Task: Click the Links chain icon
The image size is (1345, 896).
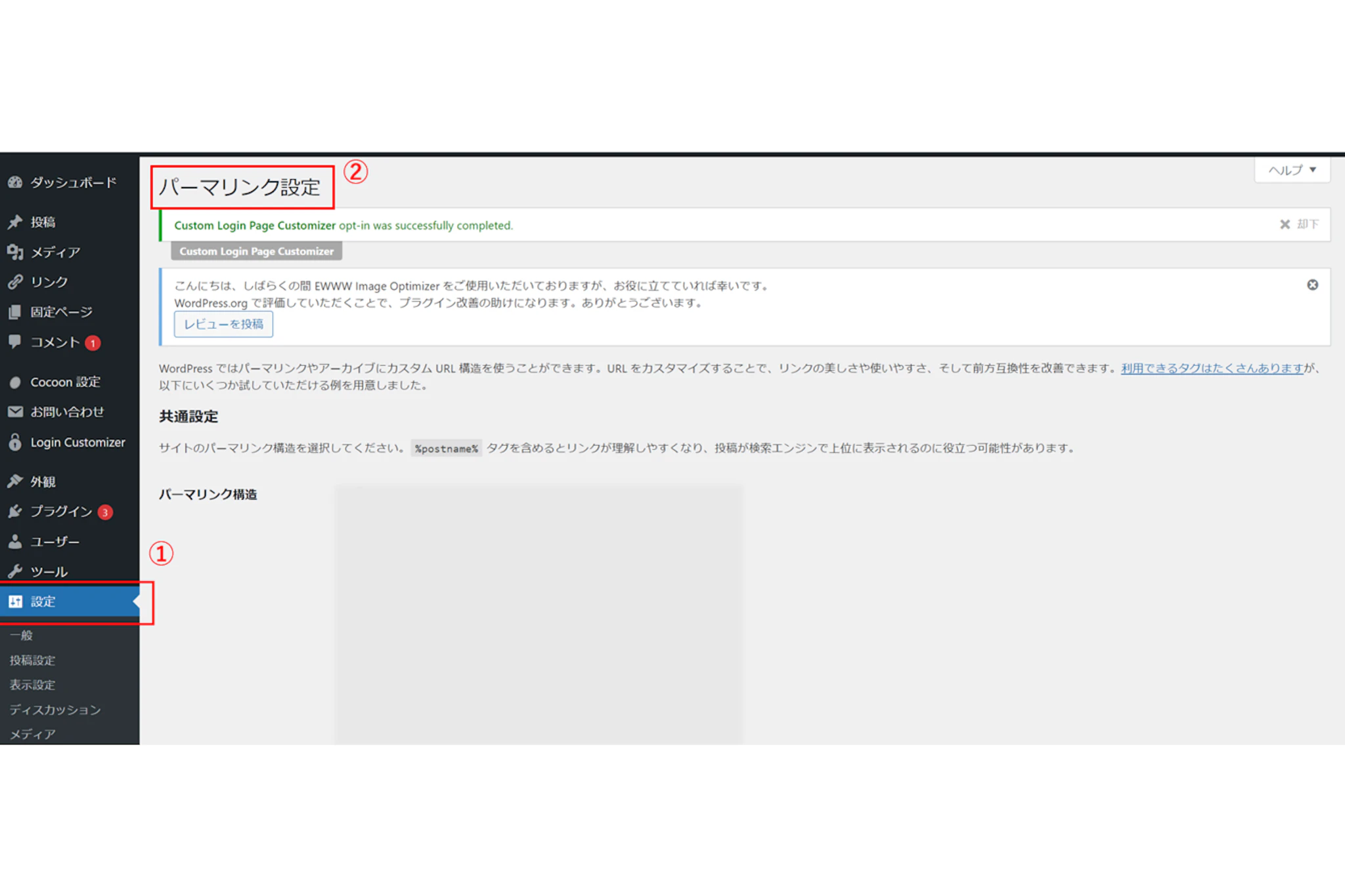Action: pos(15,282)
